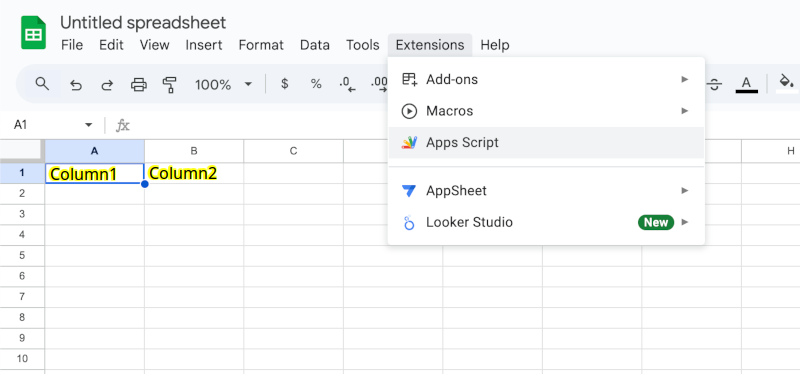Open the Format menu
800x374 pixels.
click(261, 45)
